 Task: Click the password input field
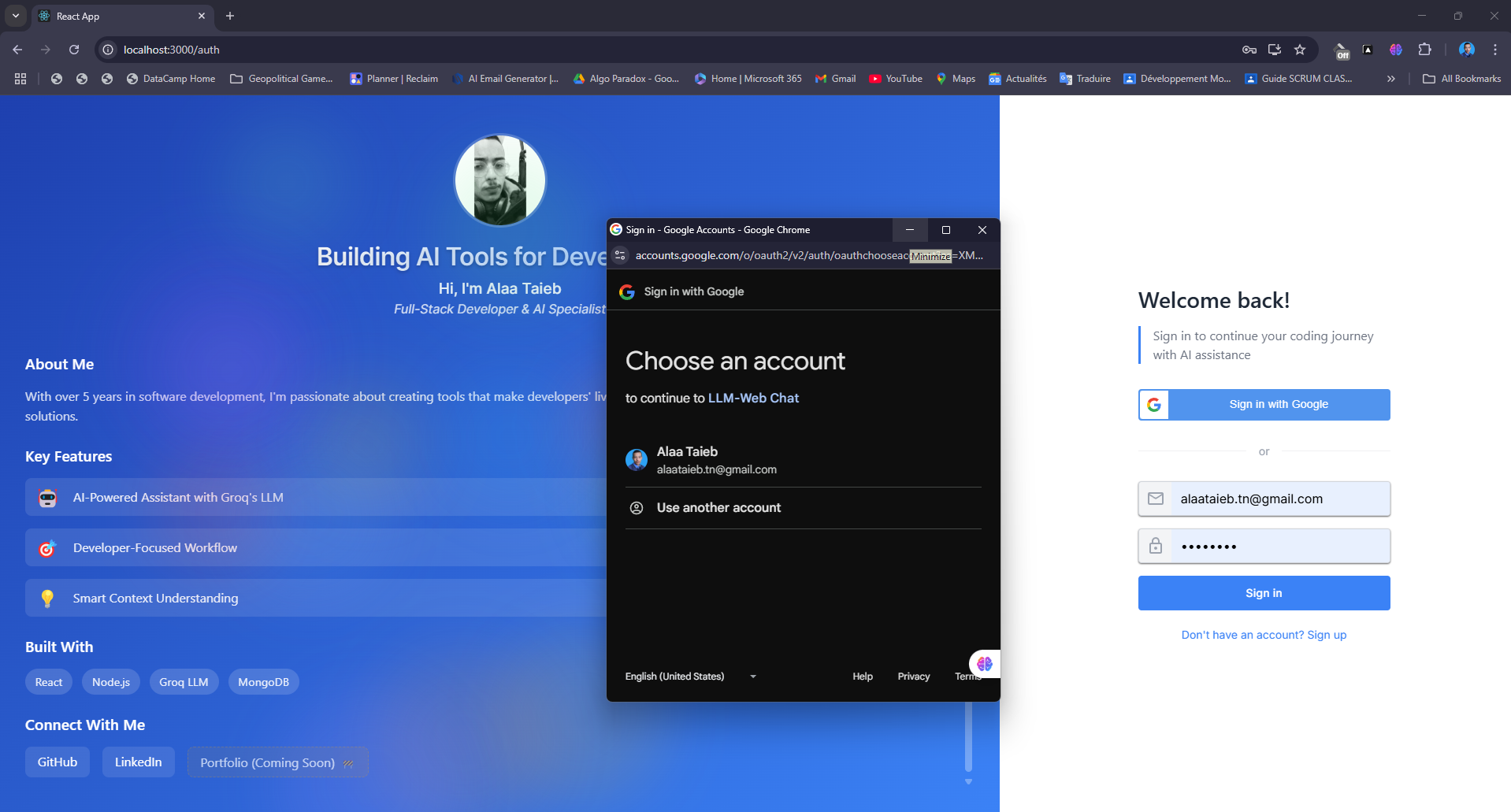click(1263, 546)
